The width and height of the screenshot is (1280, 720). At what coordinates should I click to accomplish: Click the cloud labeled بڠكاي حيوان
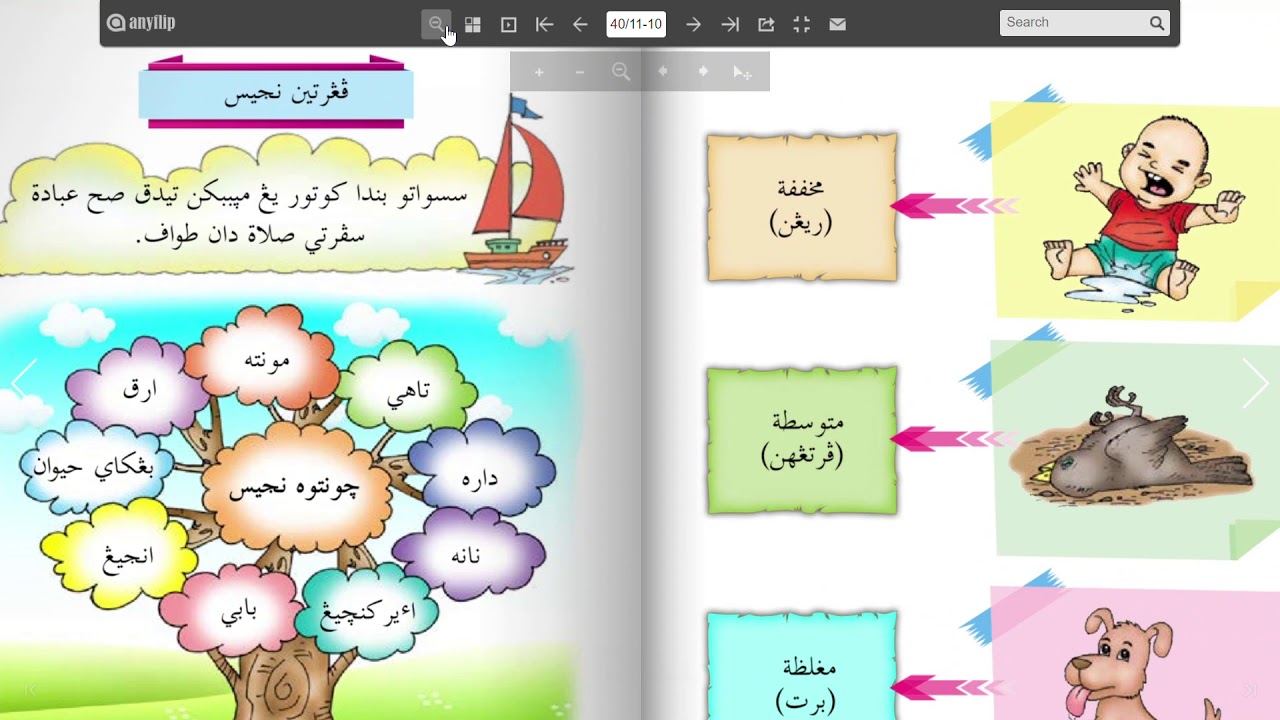(x=94, y=467)
